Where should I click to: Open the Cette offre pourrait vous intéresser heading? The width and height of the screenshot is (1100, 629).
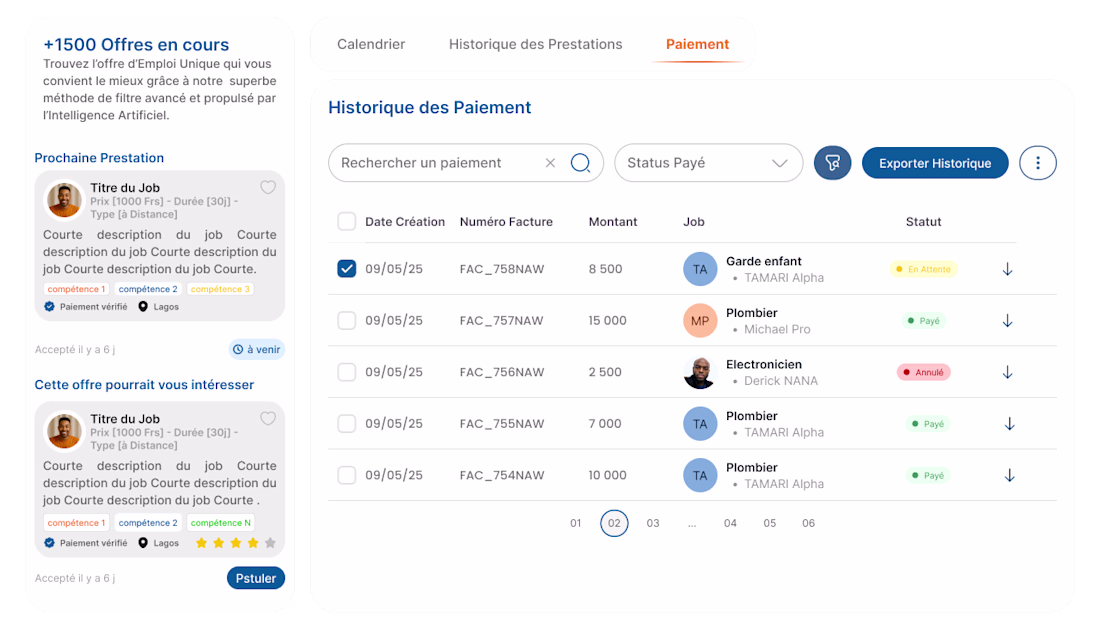[144, 384]
